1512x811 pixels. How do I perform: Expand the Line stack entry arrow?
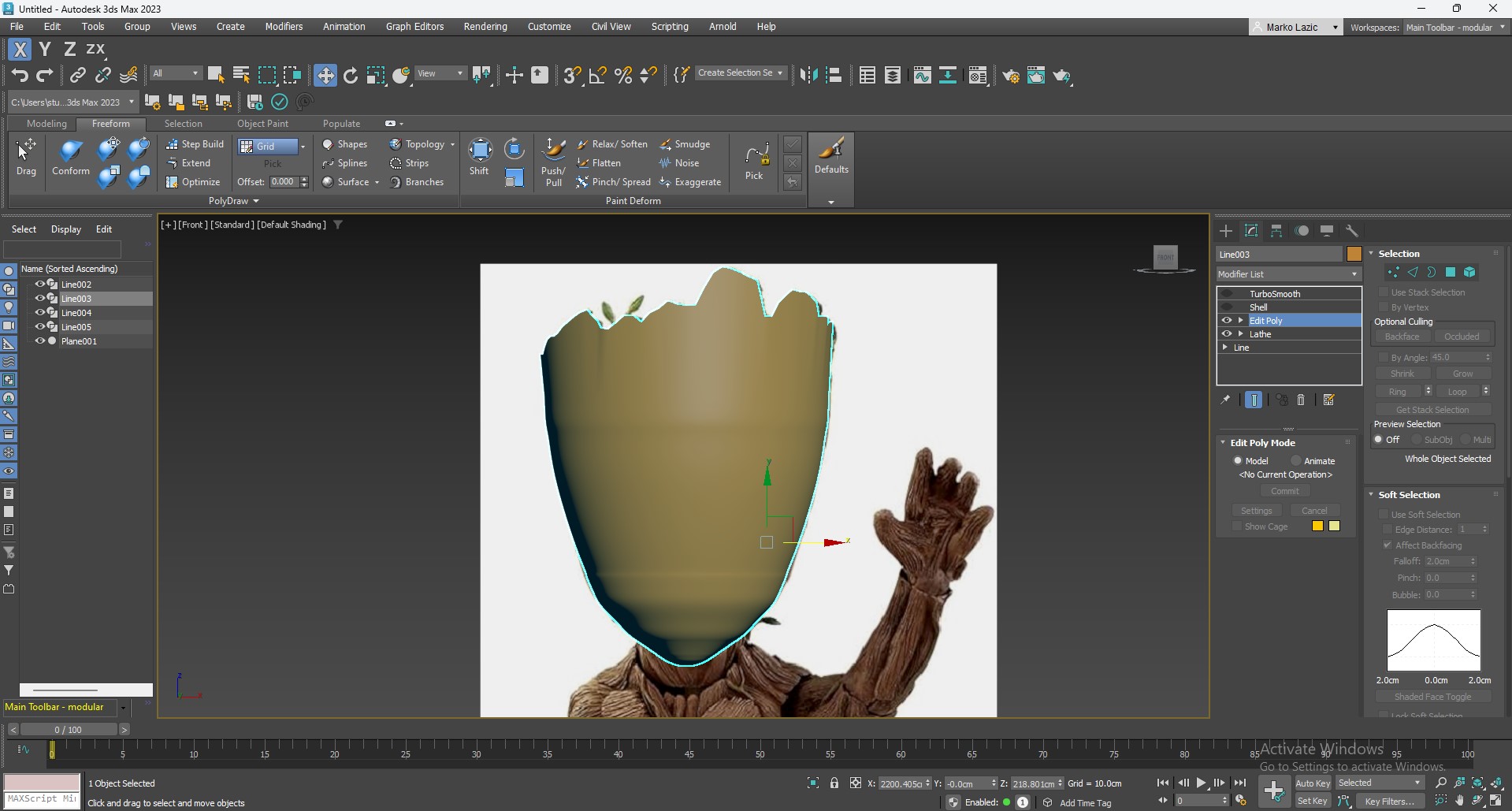(x=1225, y=348)
